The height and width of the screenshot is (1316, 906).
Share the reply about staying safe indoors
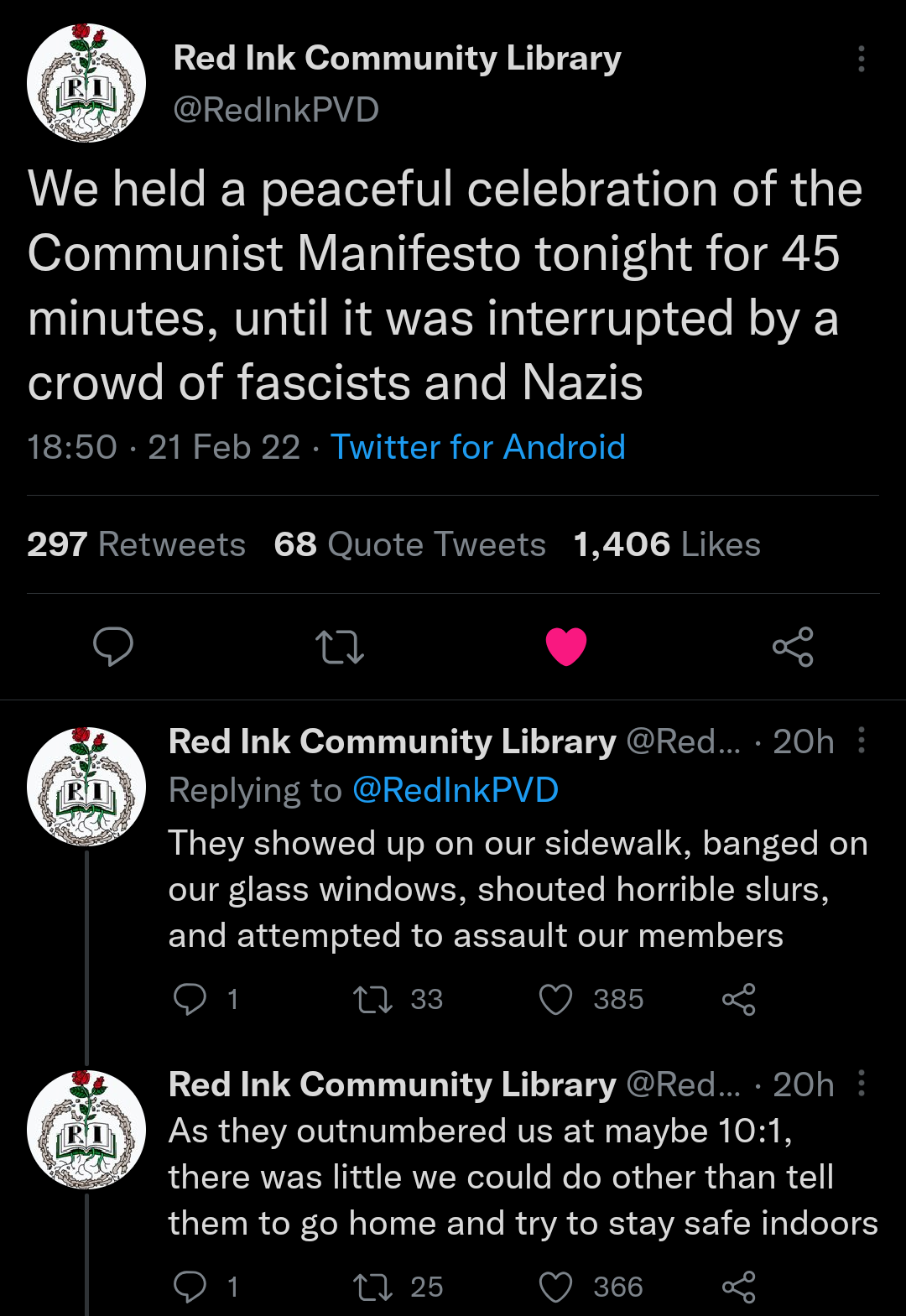(x=738, y=1286)
